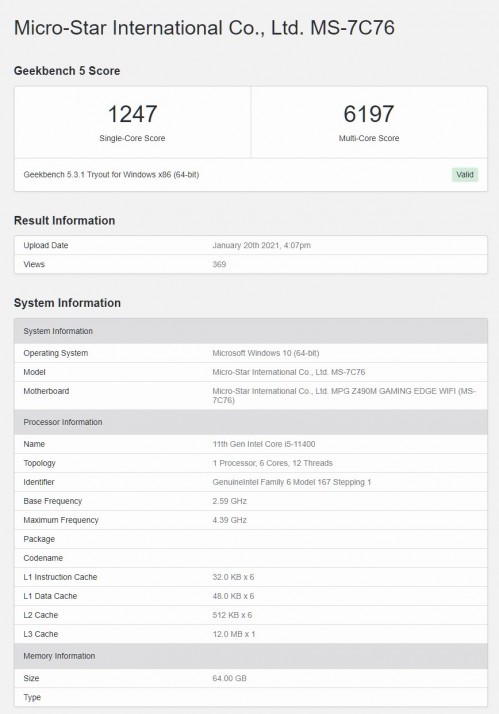Click the 6197 multi-core score
The width and height of the screenshot is (499, 714).
click(x=368, y=114)
